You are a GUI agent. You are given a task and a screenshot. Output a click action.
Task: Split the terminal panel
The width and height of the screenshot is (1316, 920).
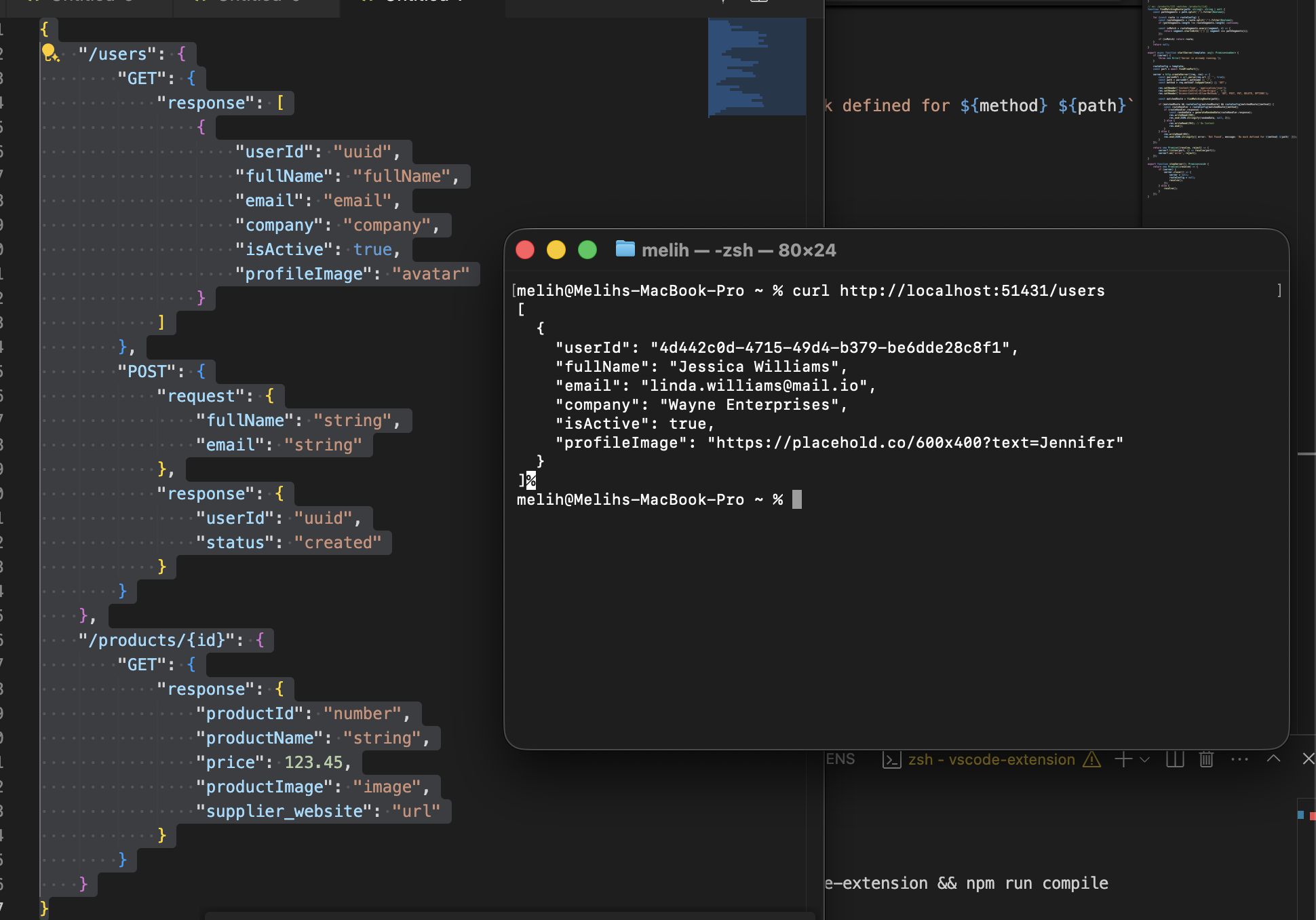(x=1175, y=759)
